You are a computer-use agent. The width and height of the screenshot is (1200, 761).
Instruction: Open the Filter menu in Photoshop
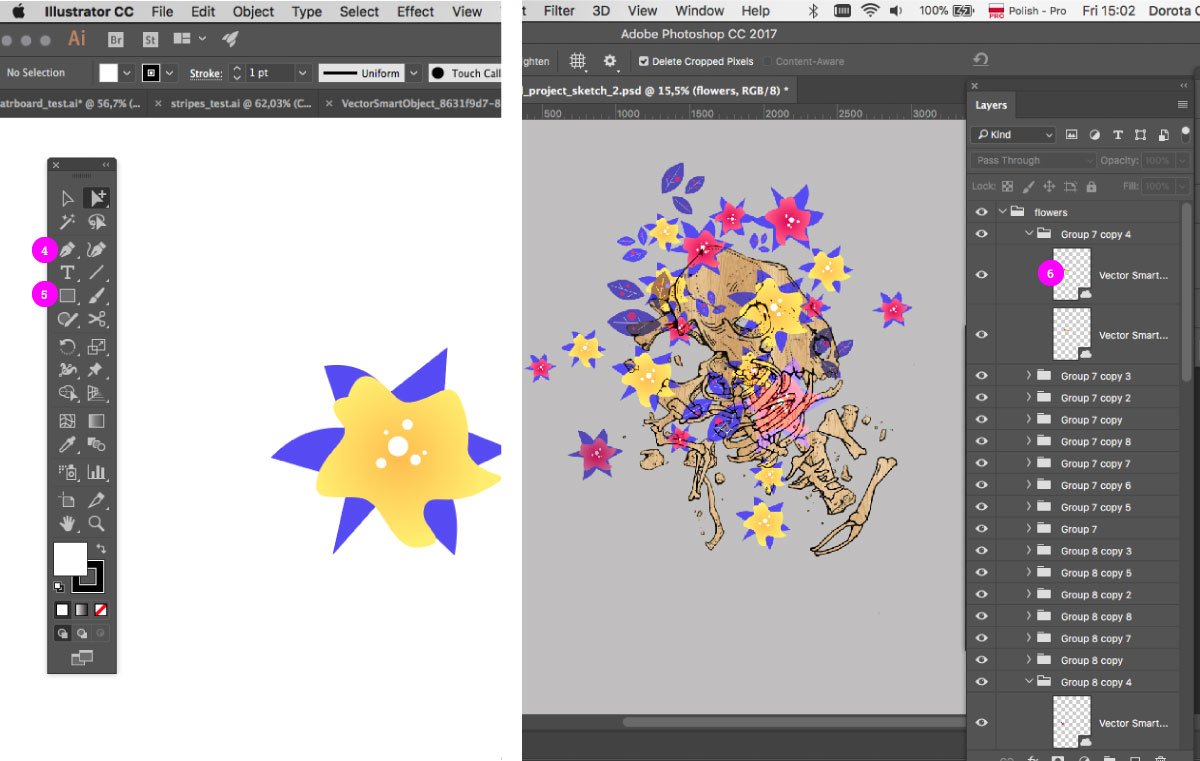point(558,11)
